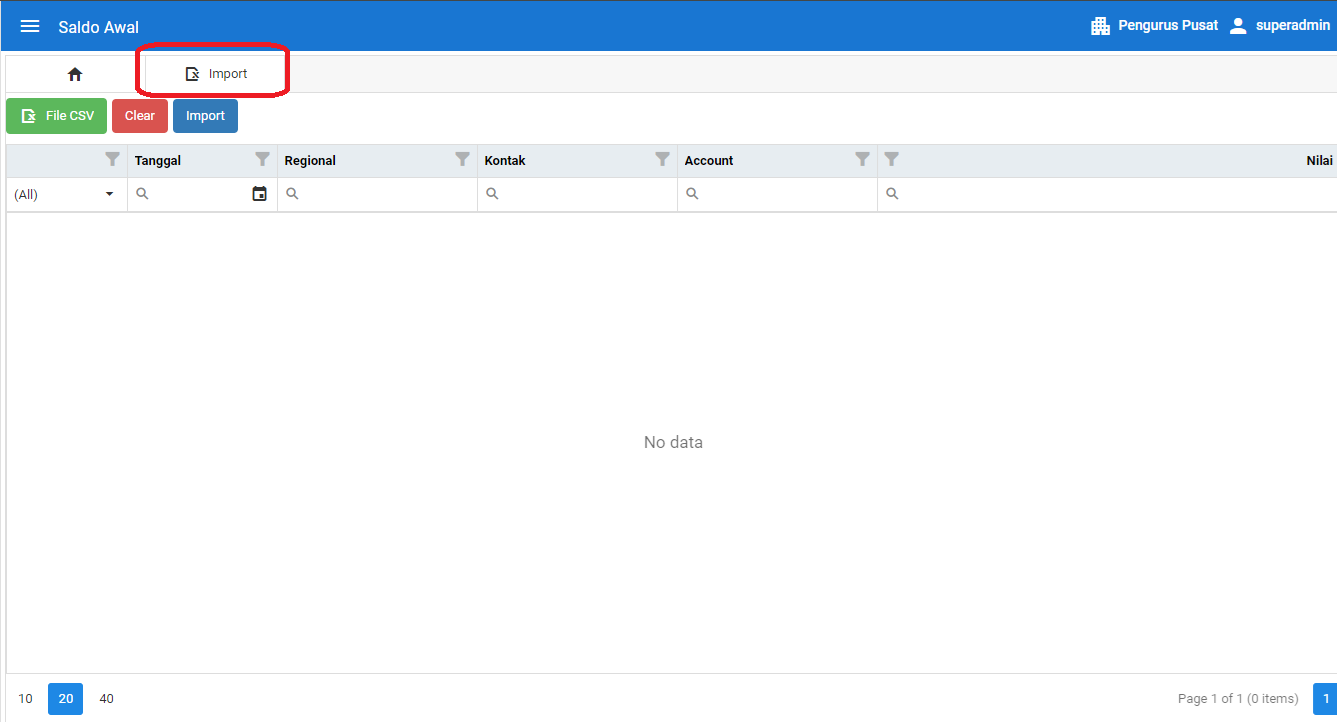
Task: Set page size to 40 items
Action: (106, 699)
